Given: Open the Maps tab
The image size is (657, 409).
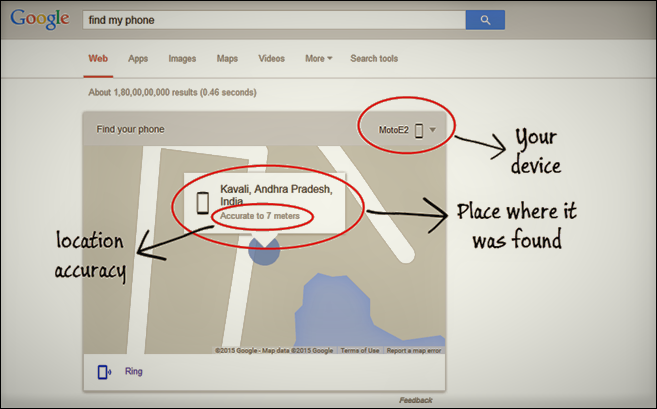Looking at the screenshot, I should point(227,59).
